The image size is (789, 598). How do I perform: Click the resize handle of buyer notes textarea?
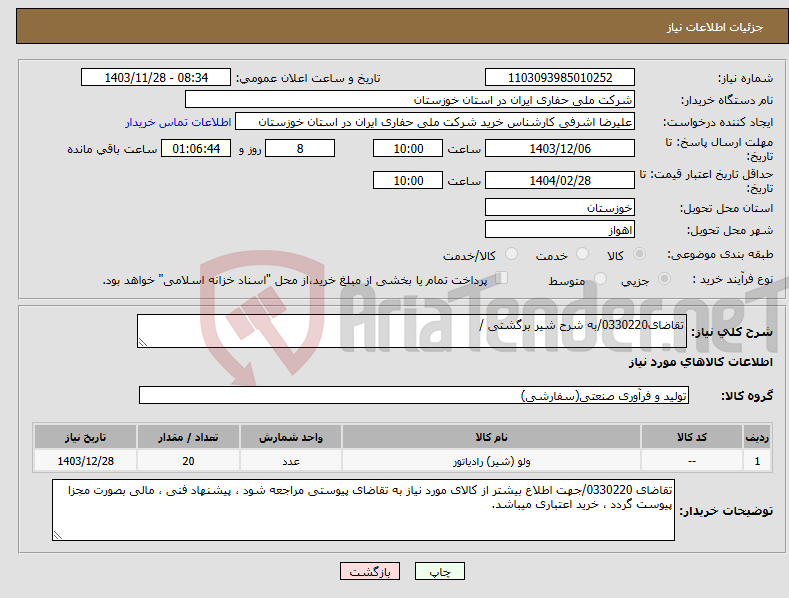pyautogui.click(x=58, y=535)
